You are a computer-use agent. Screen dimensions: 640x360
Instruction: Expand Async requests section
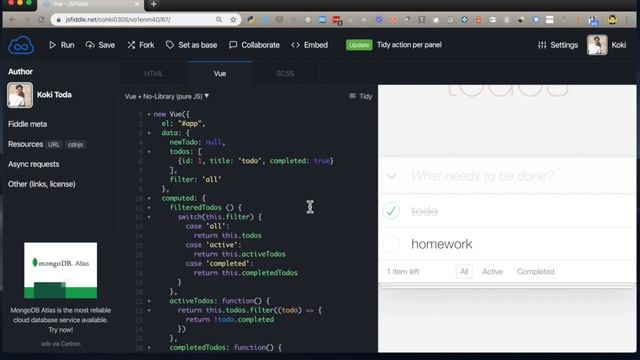click(33, 164)
